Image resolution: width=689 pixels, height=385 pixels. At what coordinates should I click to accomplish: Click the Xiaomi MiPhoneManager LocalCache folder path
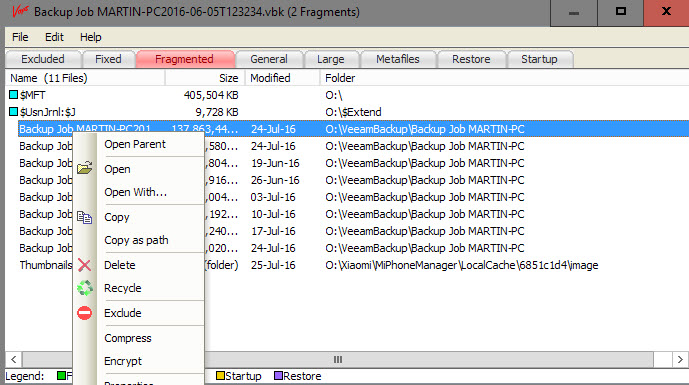tap(462, 265)
